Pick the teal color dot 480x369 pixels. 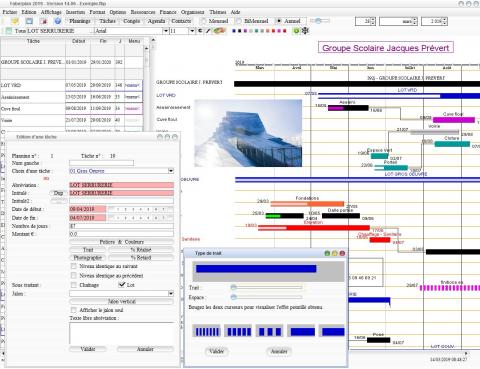point(257,31)
